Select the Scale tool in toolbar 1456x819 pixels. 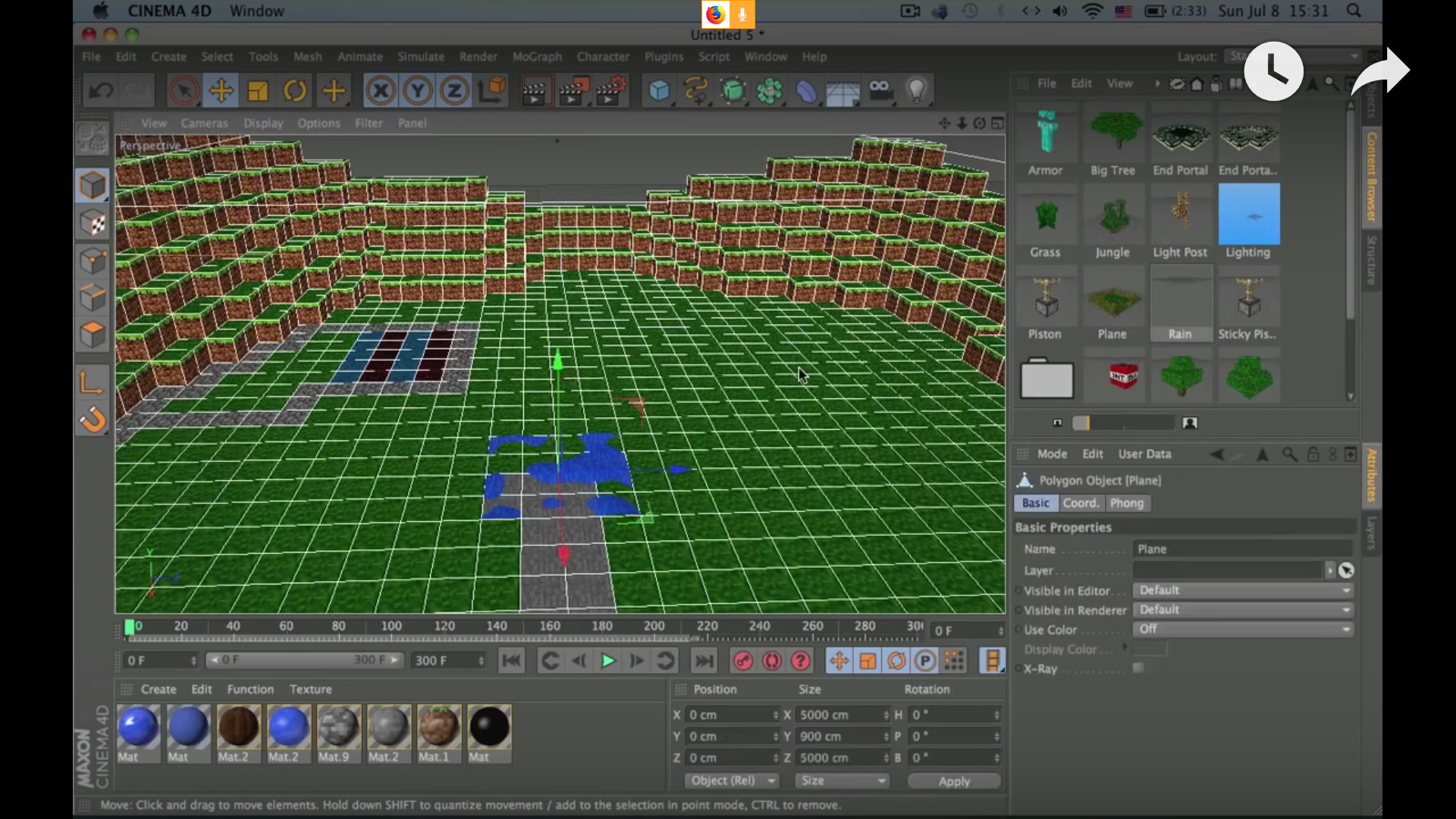point(258,91)
